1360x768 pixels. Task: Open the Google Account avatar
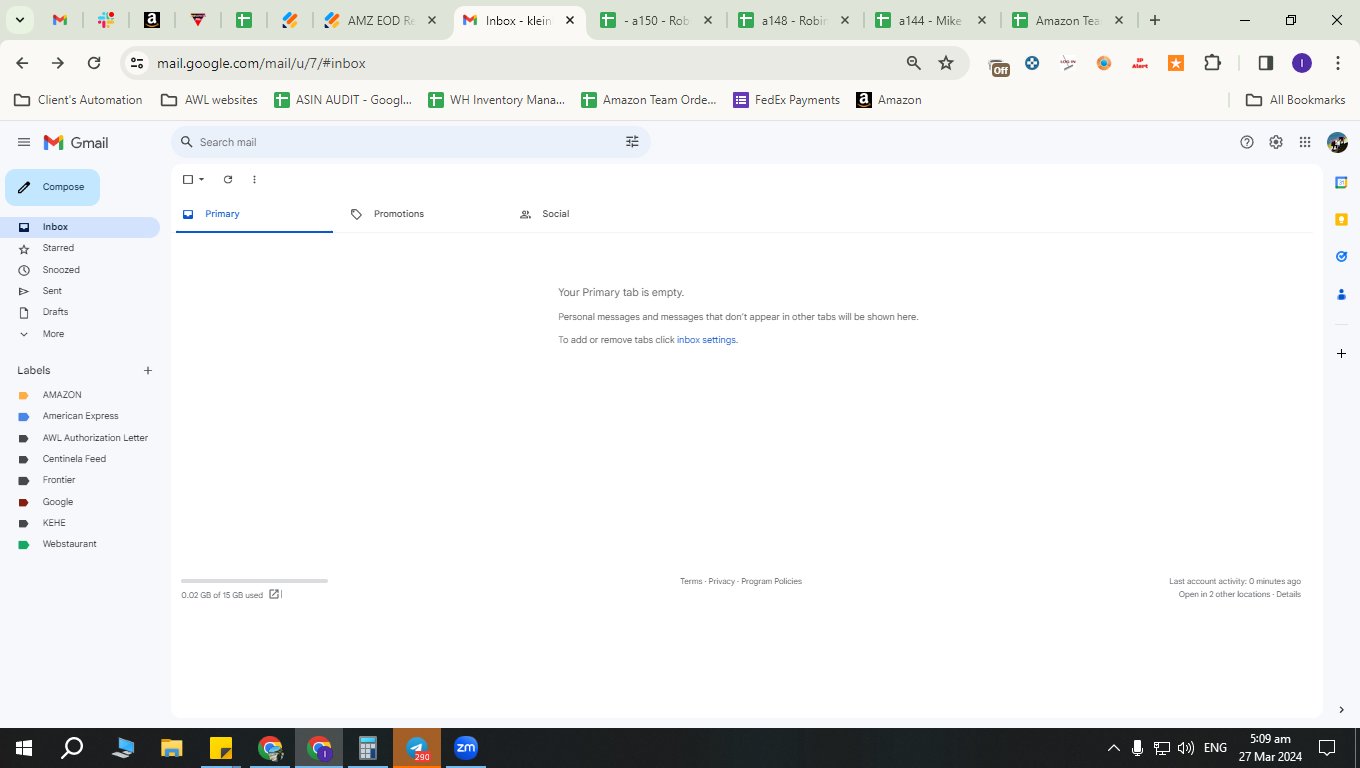tap(1337, 142)
